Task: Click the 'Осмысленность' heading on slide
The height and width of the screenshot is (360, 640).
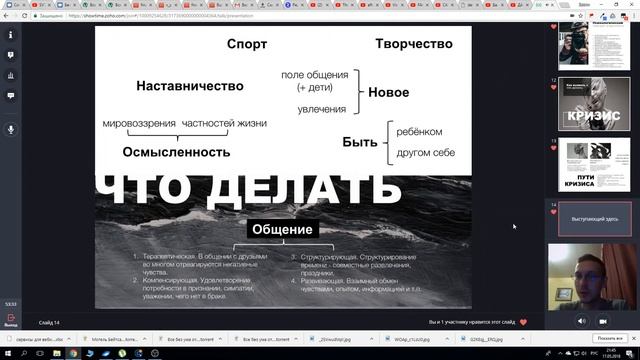Action: [176, 152]
